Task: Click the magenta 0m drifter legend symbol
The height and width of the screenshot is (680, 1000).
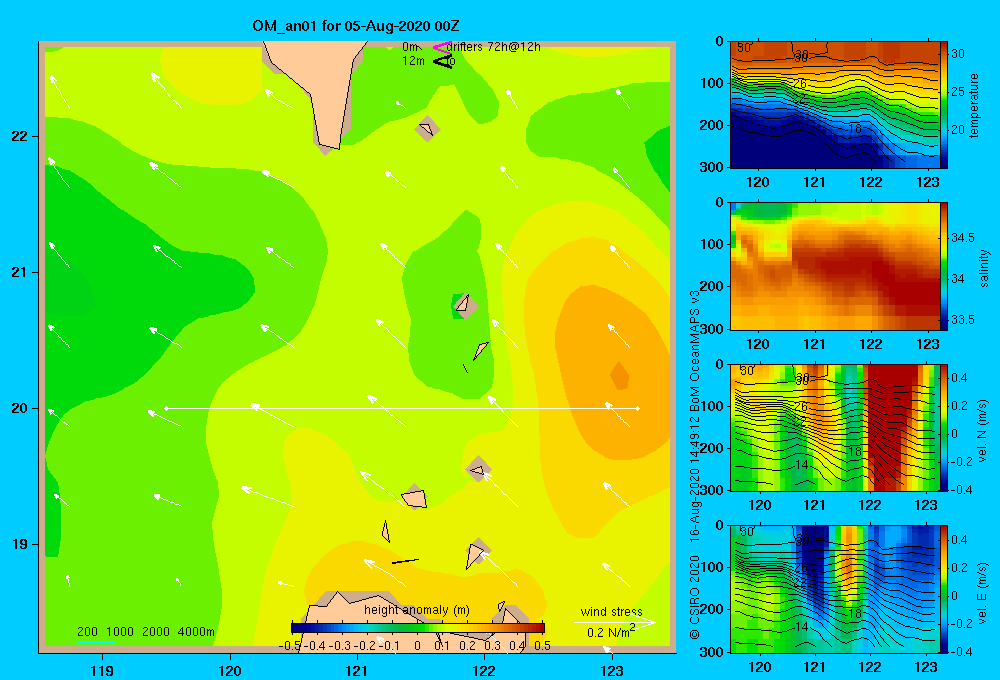Action: (441, 47)
